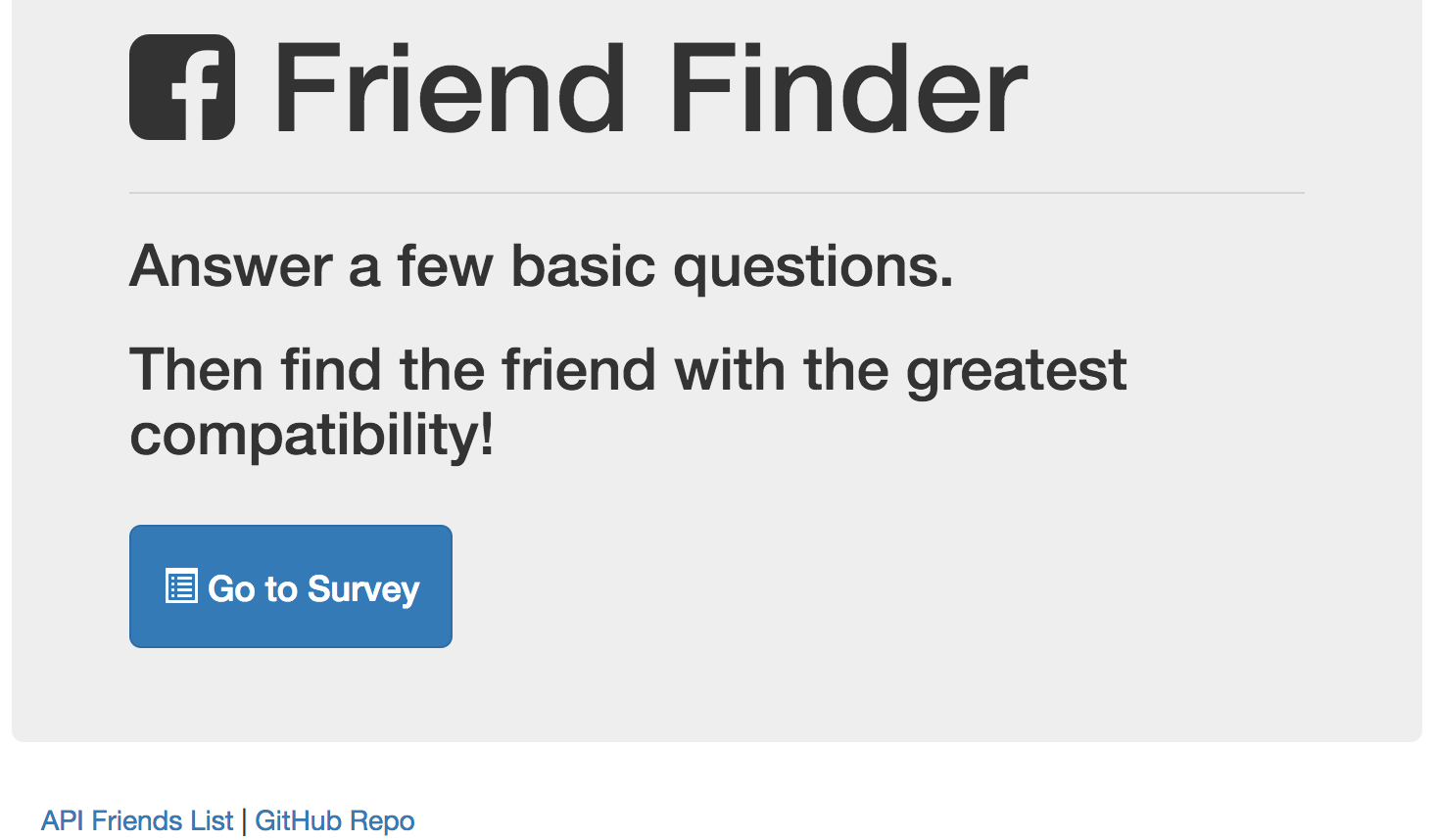Click the word "Friend" in the title
The width and height of the screenshot is (1436, 840).
(450, 90)
